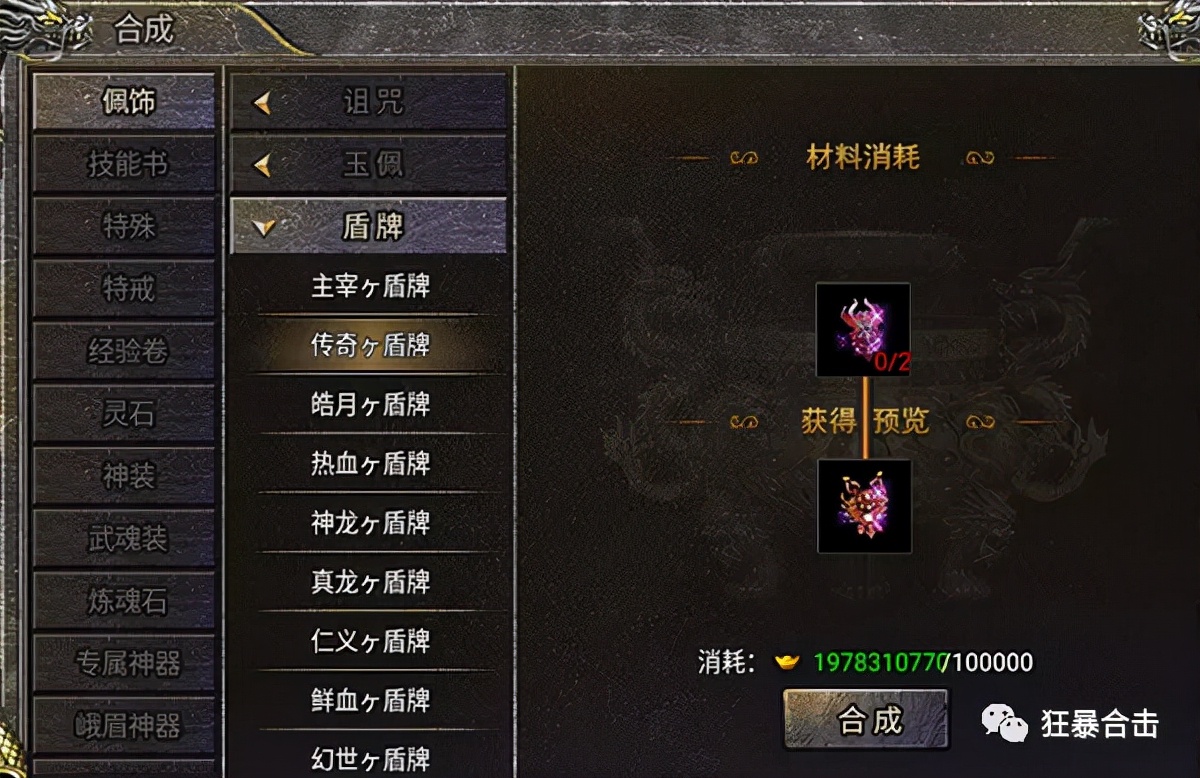Expand the 玉佩 category arrow
This screenshot has width=1200, height=778.
[x=262, y=165]
